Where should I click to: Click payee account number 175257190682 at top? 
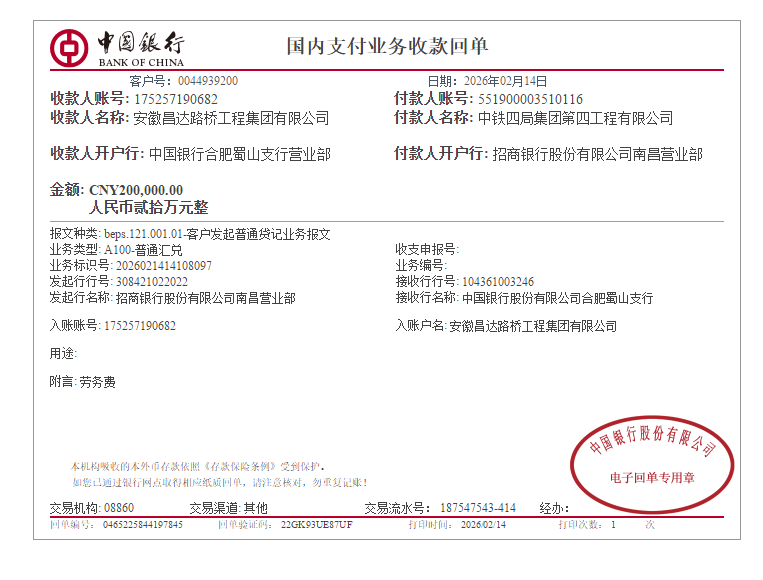(x=175, y=99)
